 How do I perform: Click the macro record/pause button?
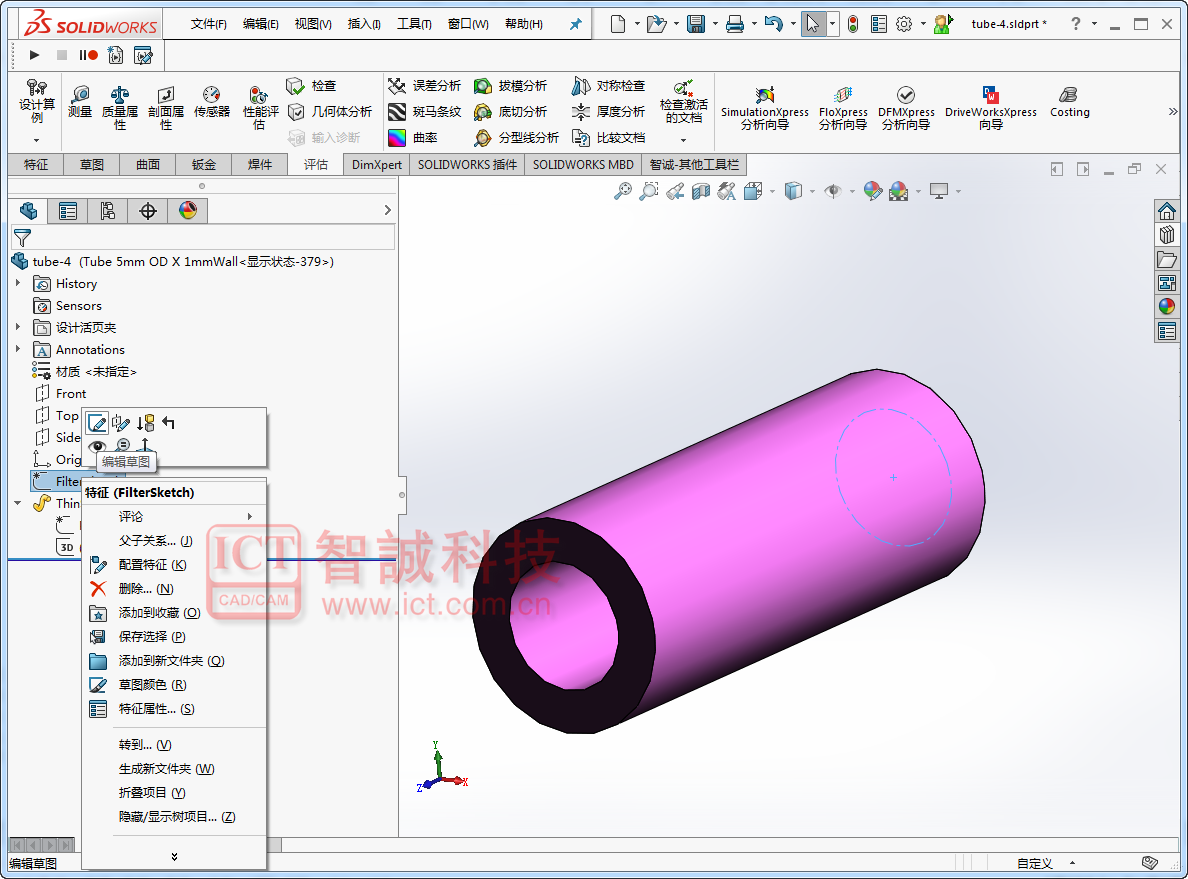(x=88, y=55)
